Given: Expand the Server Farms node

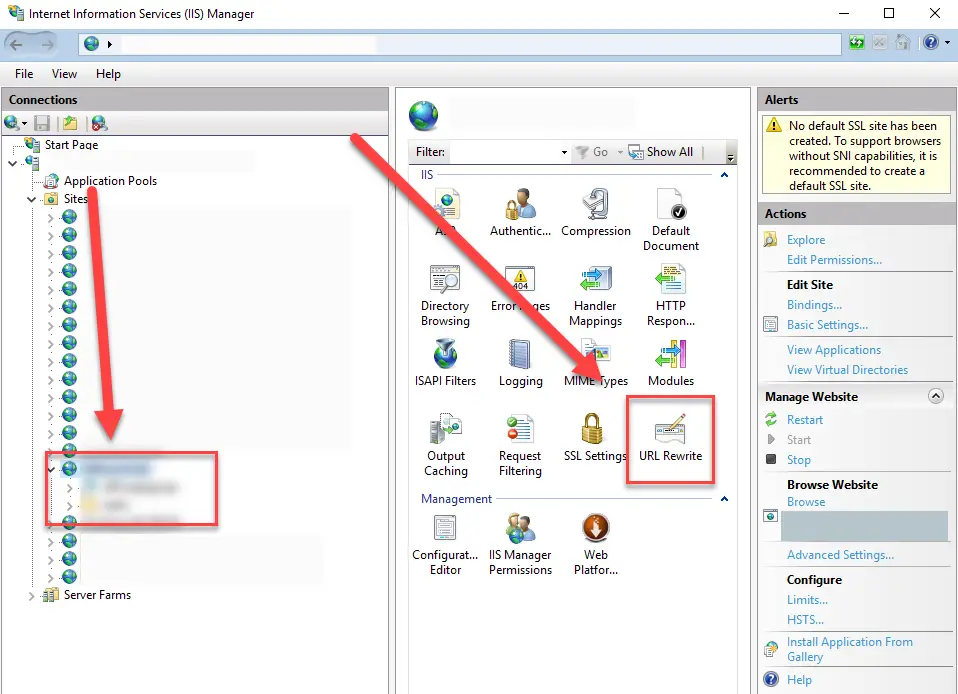Looking at the screenshot, I should [x=31, y=596].
